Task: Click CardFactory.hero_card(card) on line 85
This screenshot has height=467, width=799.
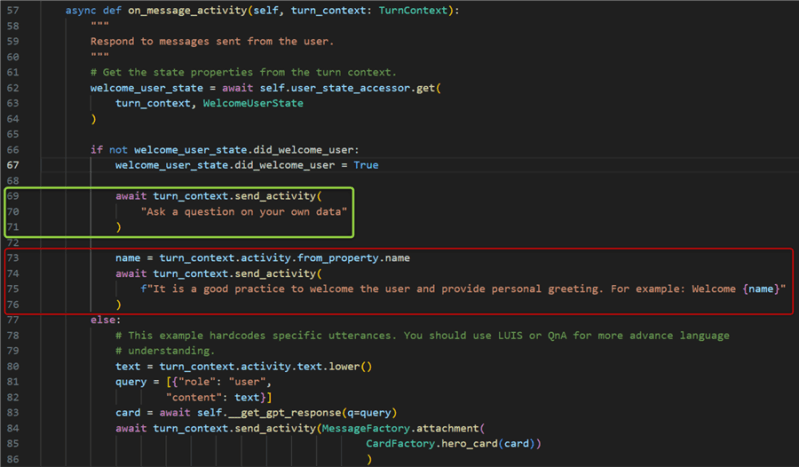Action: point(450,444)
